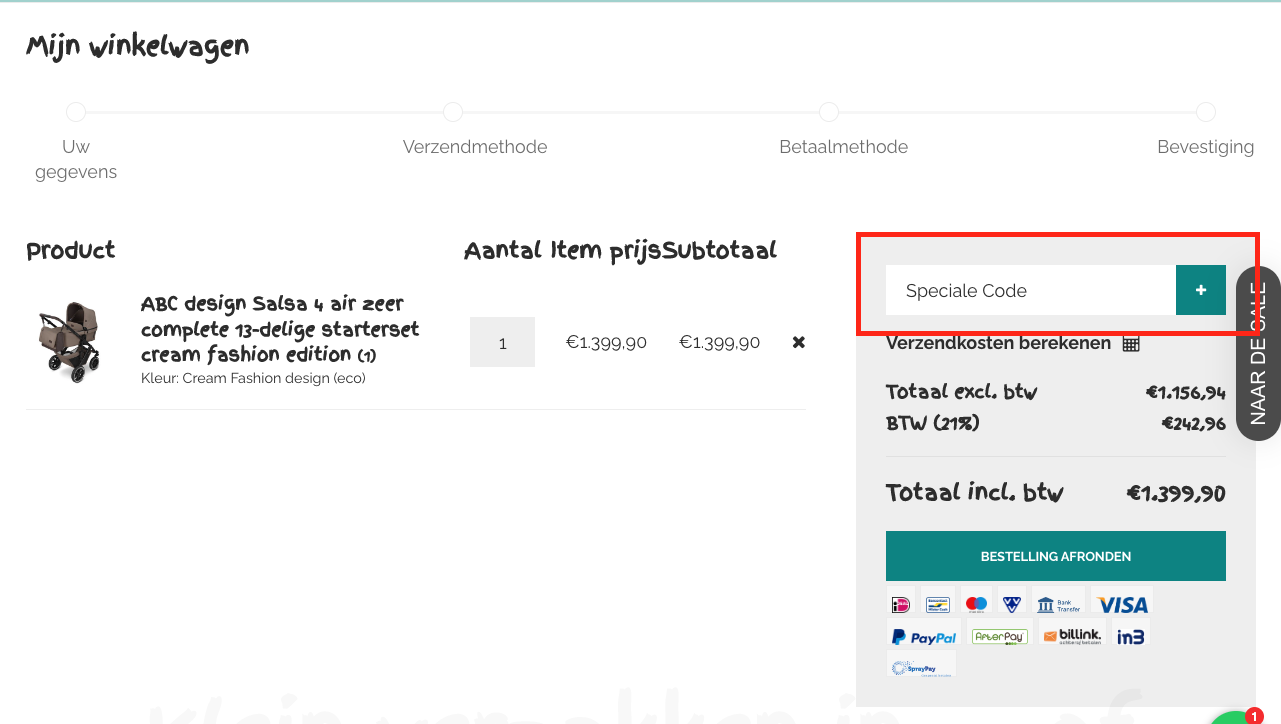Click the Aantal column header
1281x724 pixels.
point(503,250)
